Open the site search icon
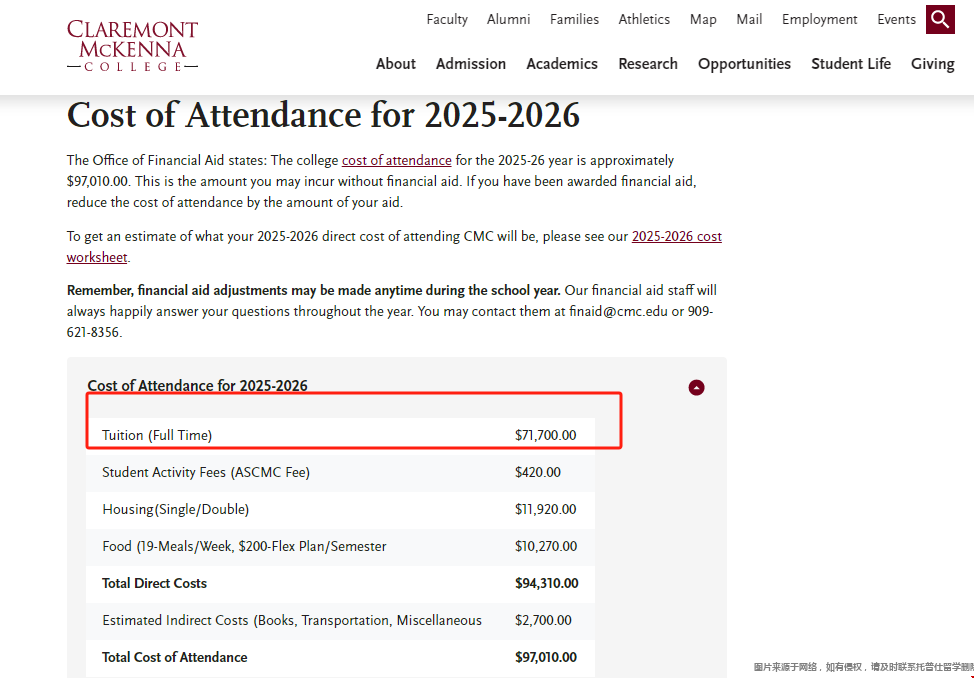 point(940,19)
